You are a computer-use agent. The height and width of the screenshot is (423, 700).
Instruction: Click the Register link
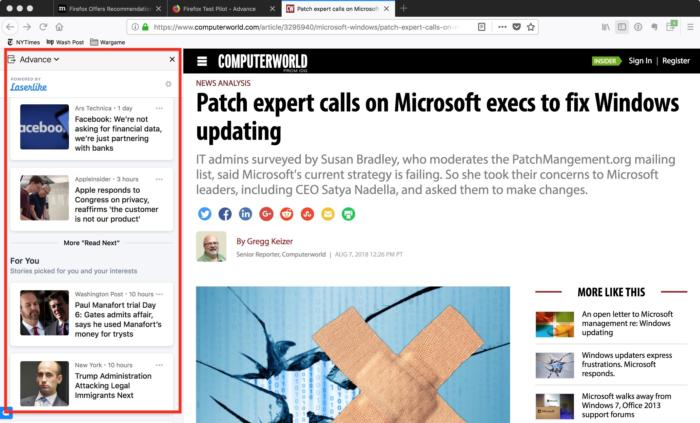(676, 61)
